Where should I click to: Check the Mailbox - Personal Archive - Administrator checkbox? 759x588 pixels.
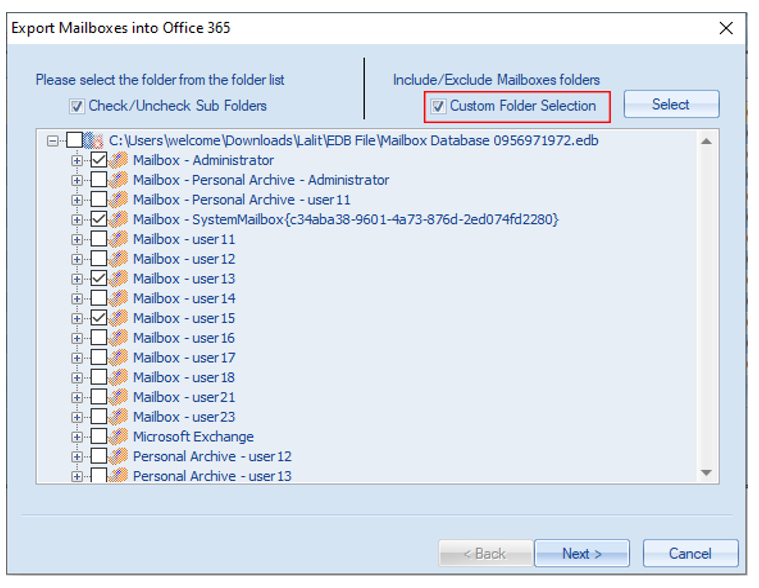99,180
